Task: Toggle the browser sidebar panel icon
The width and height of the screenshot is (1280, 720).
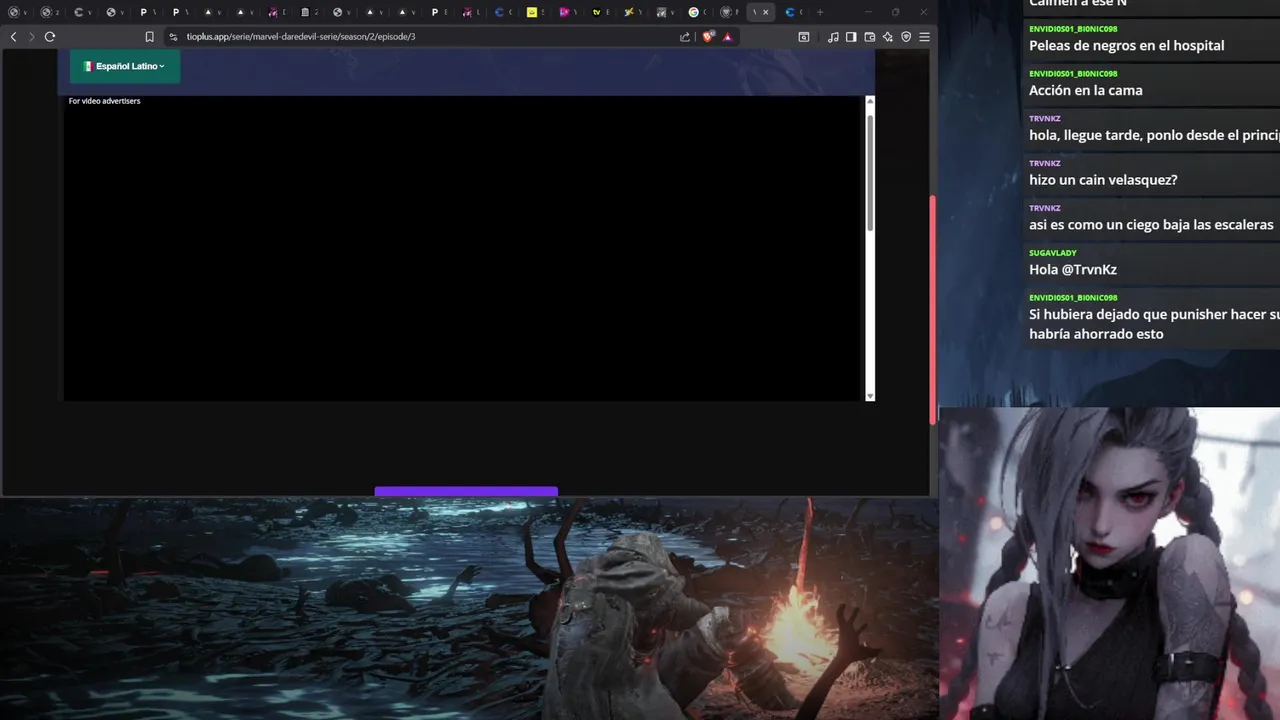Action: point(851,37)
